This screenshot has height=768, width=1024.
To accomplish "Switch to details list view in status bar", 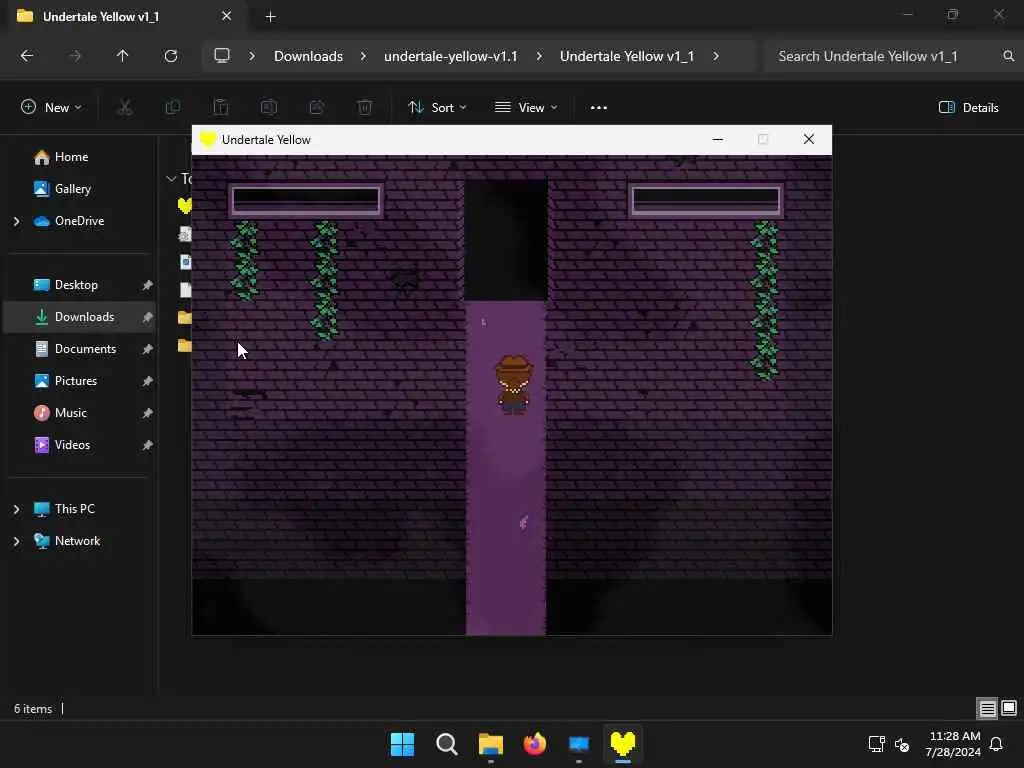I will (x=987, y=708).
